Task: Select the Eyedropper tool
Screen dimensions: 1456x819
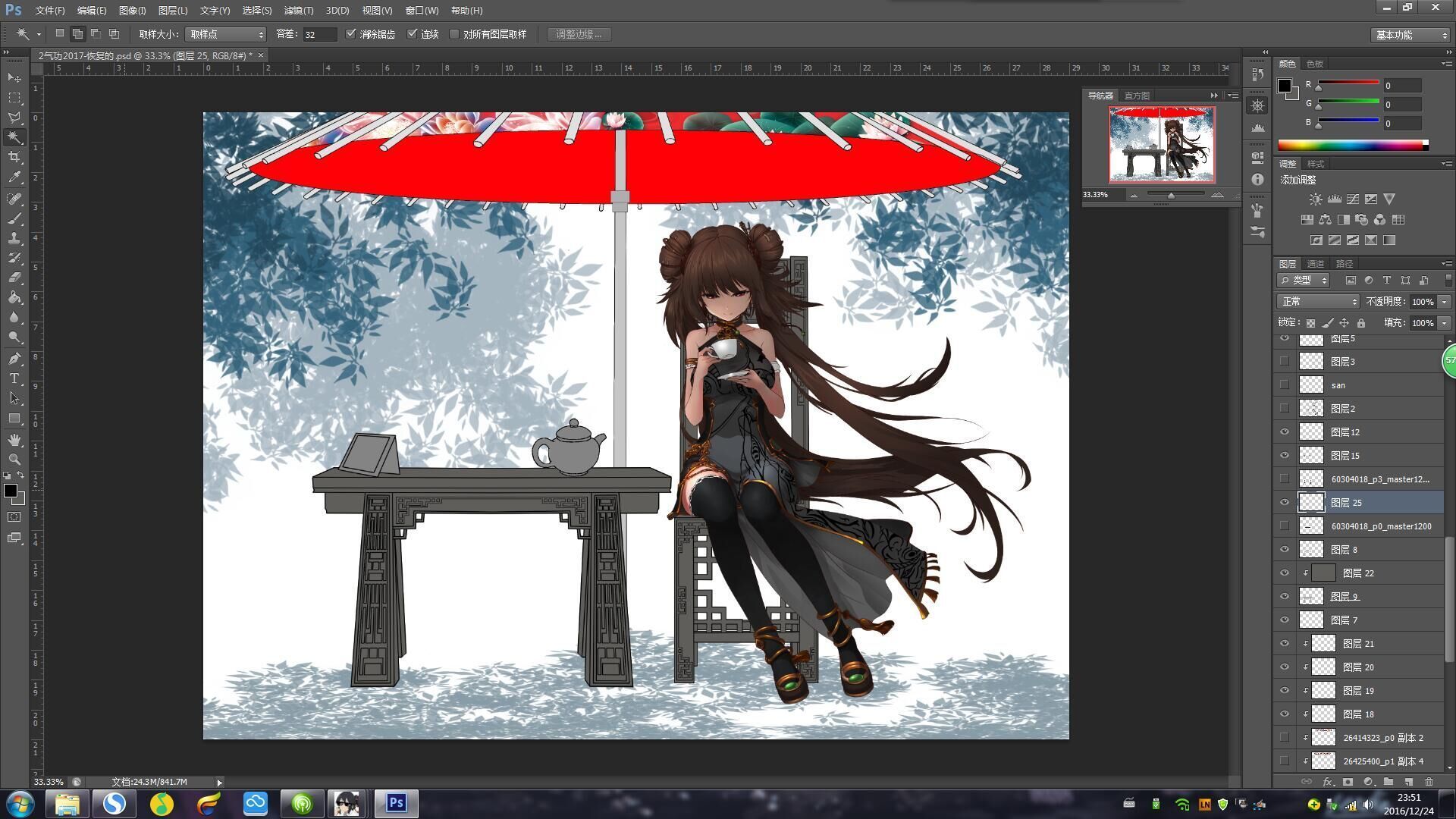Action: click(x=14, y=177)
